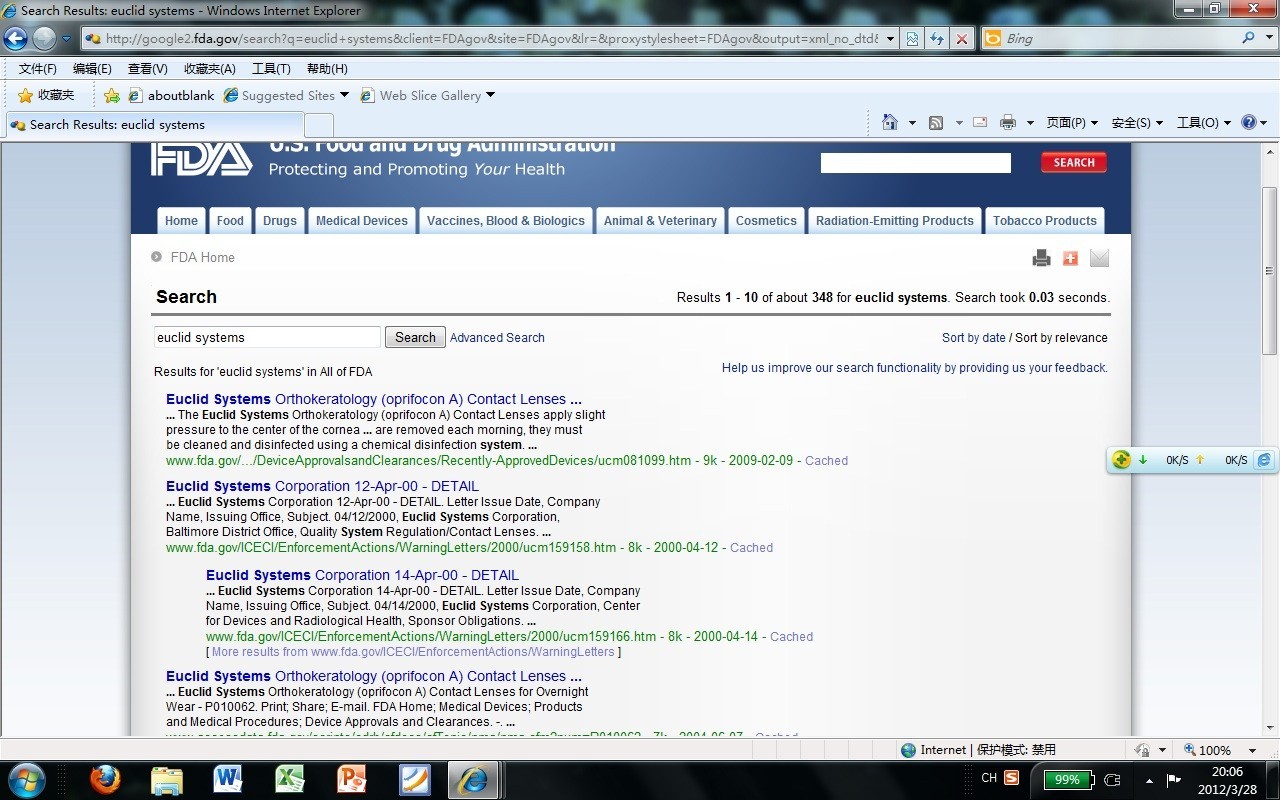Open Microsoft Word from the taskbar
Viewport: 1280px width, 800px height.
click(228, 779)
